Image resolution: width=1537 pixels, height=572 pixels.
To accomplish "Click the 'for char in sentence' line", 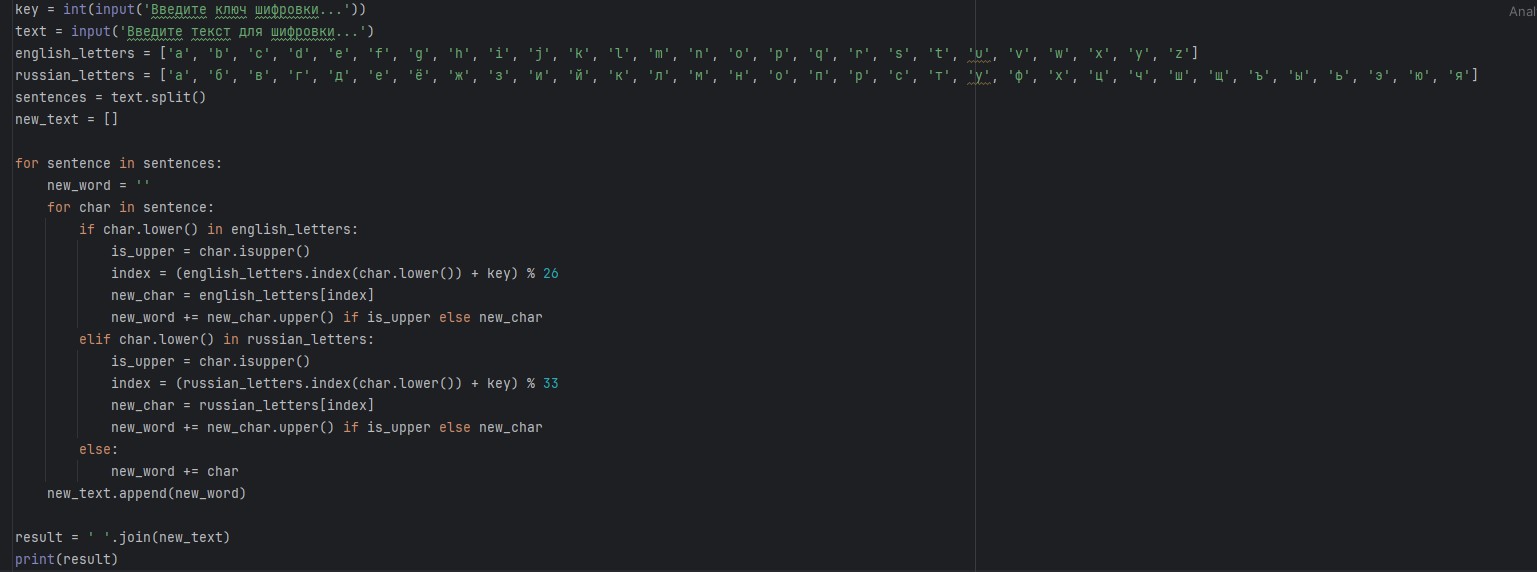I will (130, 207).
